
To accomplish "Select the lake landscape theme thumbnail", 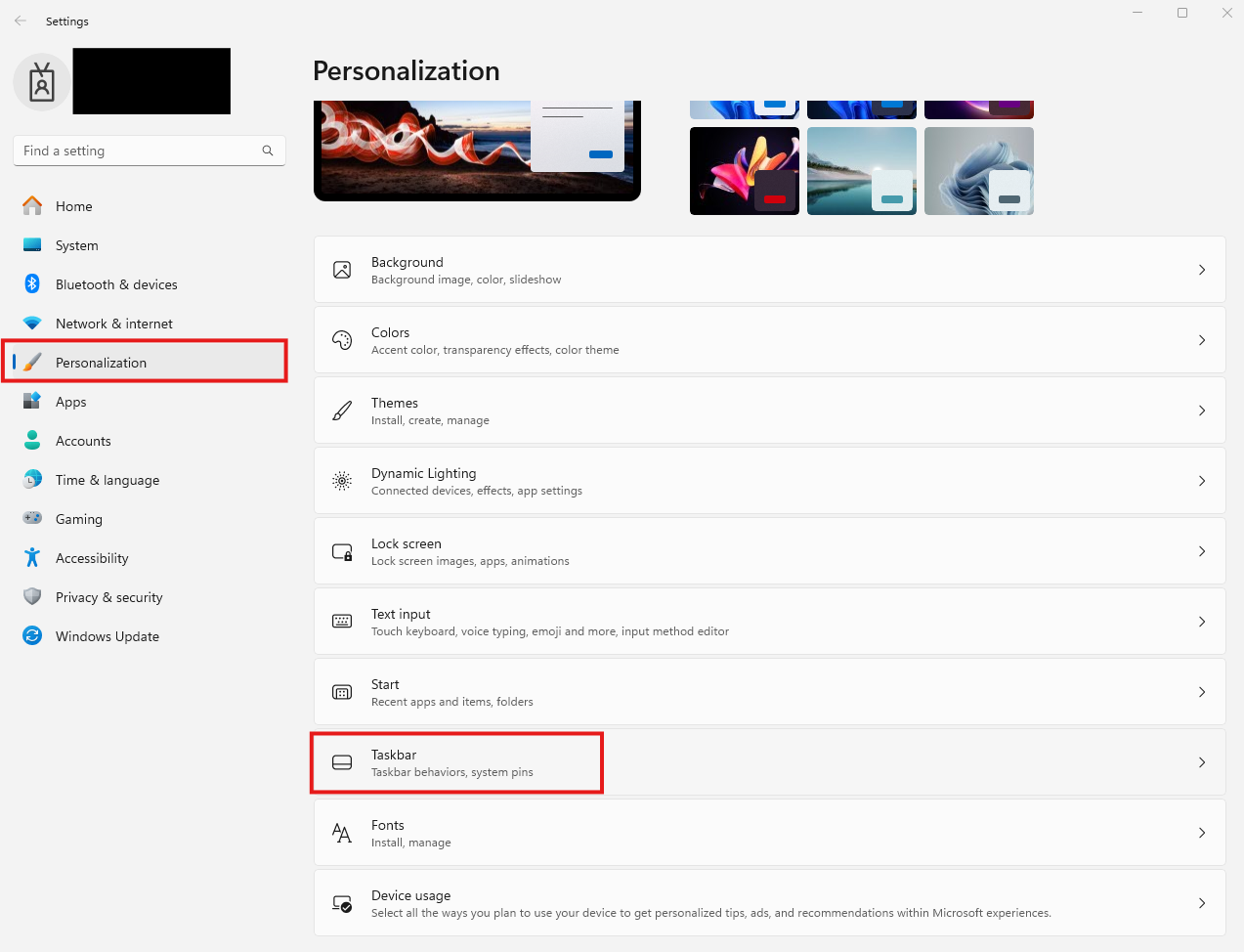I will point(862,171).
